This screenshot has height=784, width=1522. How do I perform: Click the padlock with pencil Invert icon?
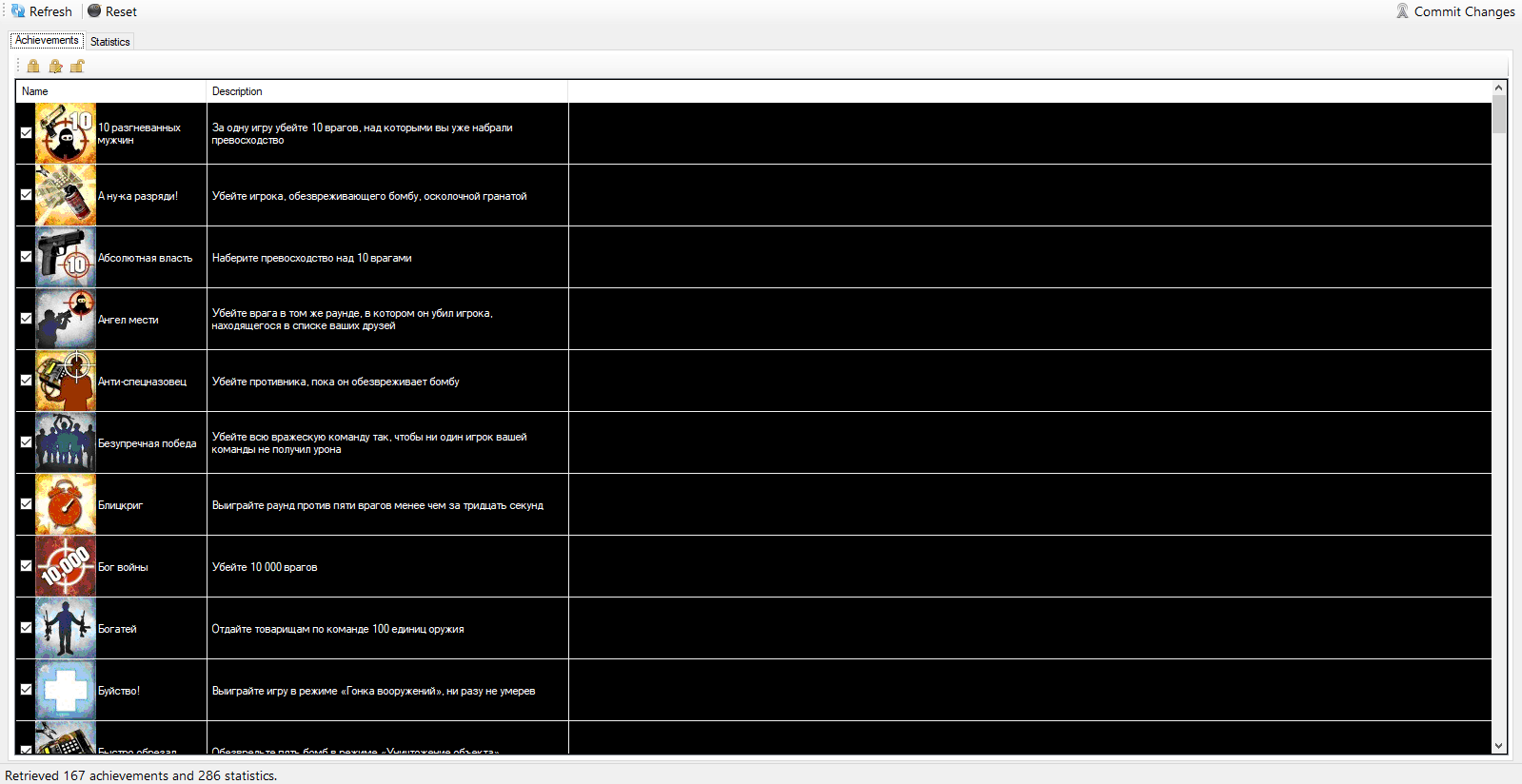(x=55, y=66)
